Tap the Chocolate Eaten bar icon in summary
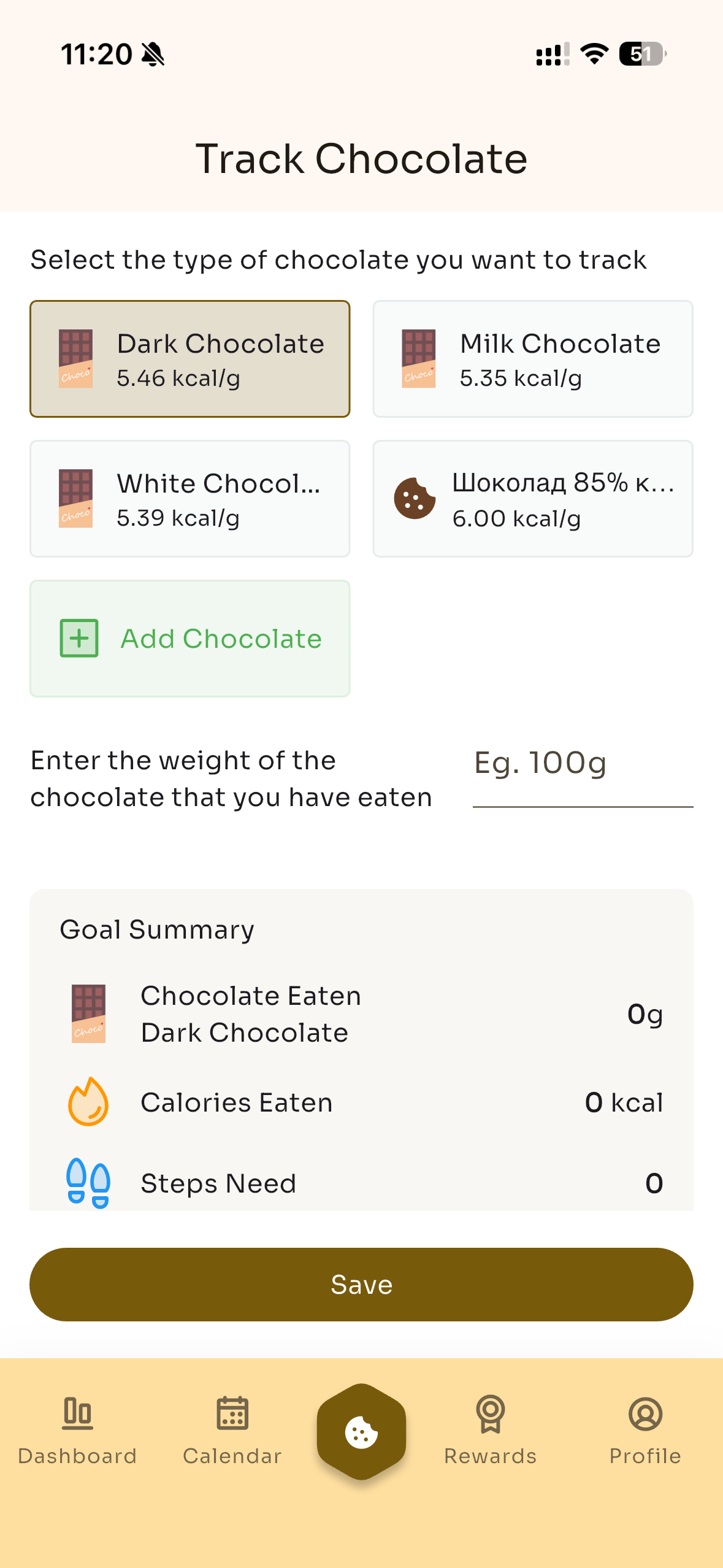The image size is (723, 1568). (x=88, y=1013)
